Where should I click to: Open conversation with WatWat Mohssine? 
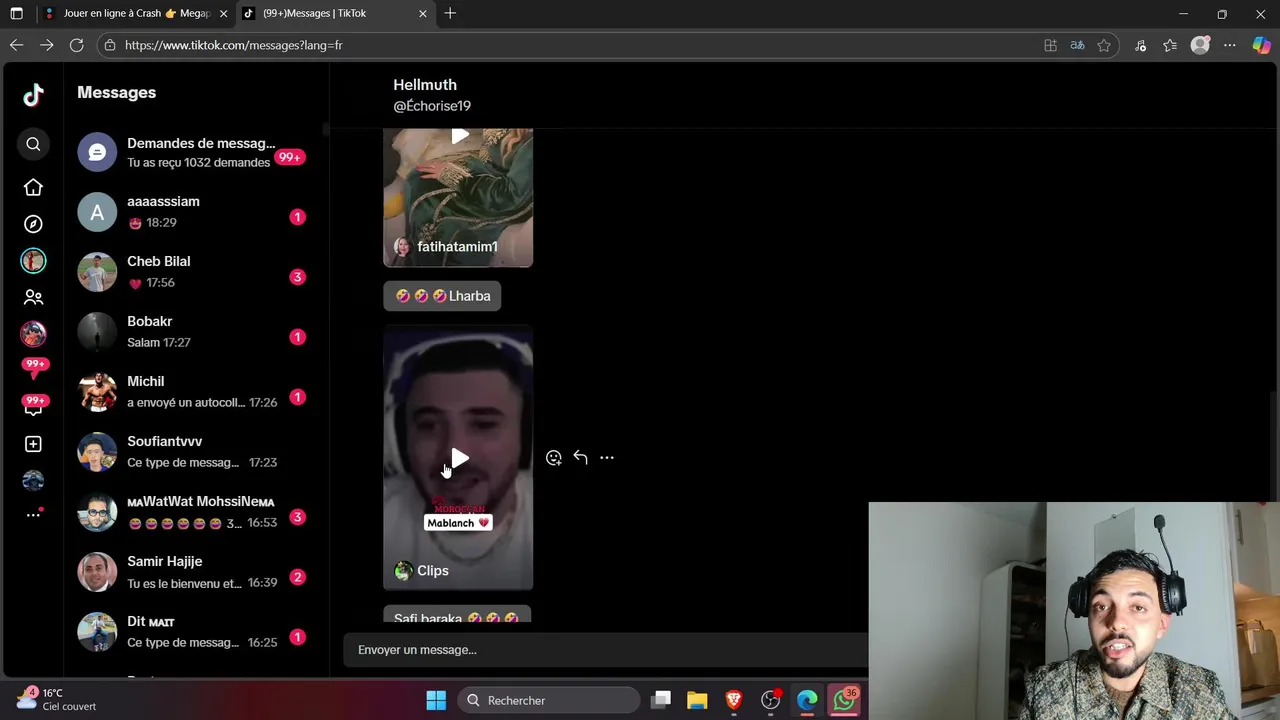[x=193, y=512]
